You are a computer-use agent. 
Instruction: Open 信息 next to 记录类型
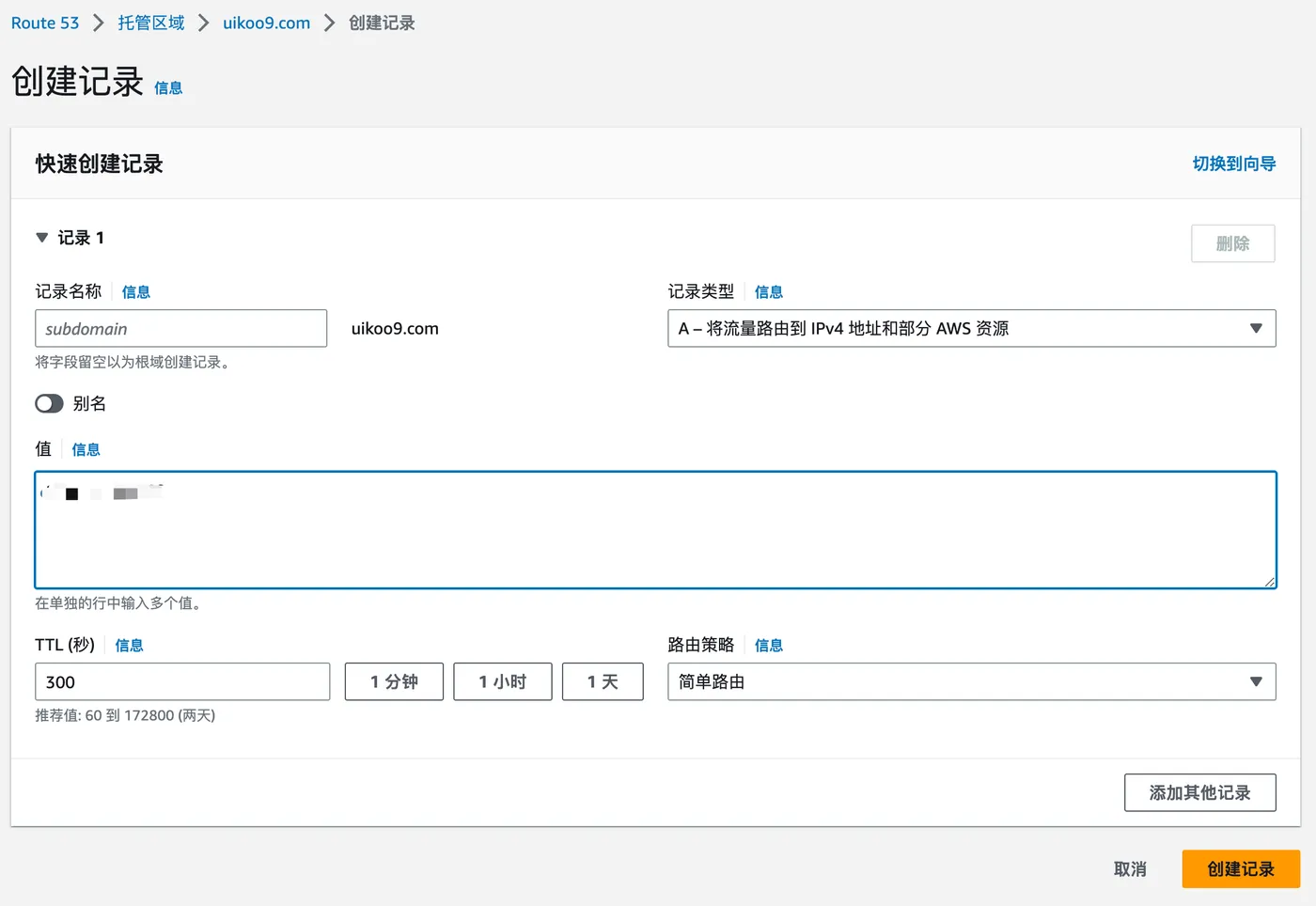[x=769, y=292]
